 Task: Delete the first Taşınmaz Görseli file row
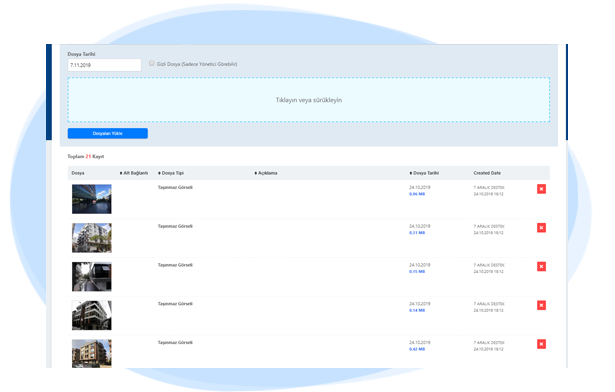point(541,189)
